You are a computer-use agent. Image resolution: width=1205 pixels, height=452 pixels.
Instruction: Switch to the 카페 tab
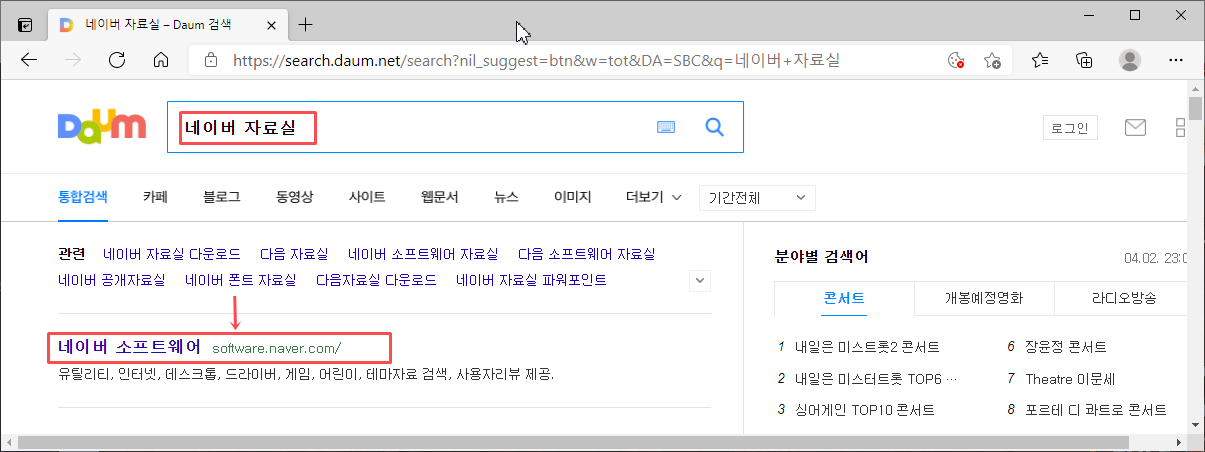click(x=155, y=197)
